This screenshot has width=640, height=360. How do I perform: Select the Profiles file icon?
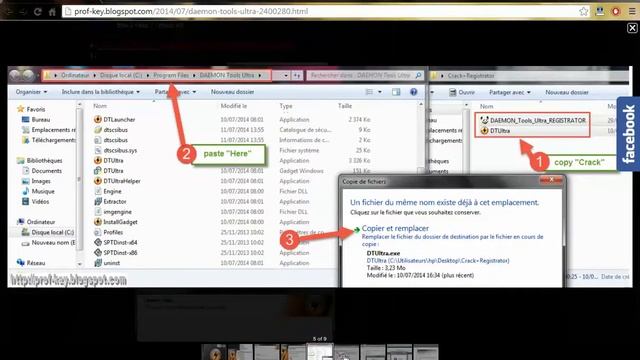pos(98,232)
